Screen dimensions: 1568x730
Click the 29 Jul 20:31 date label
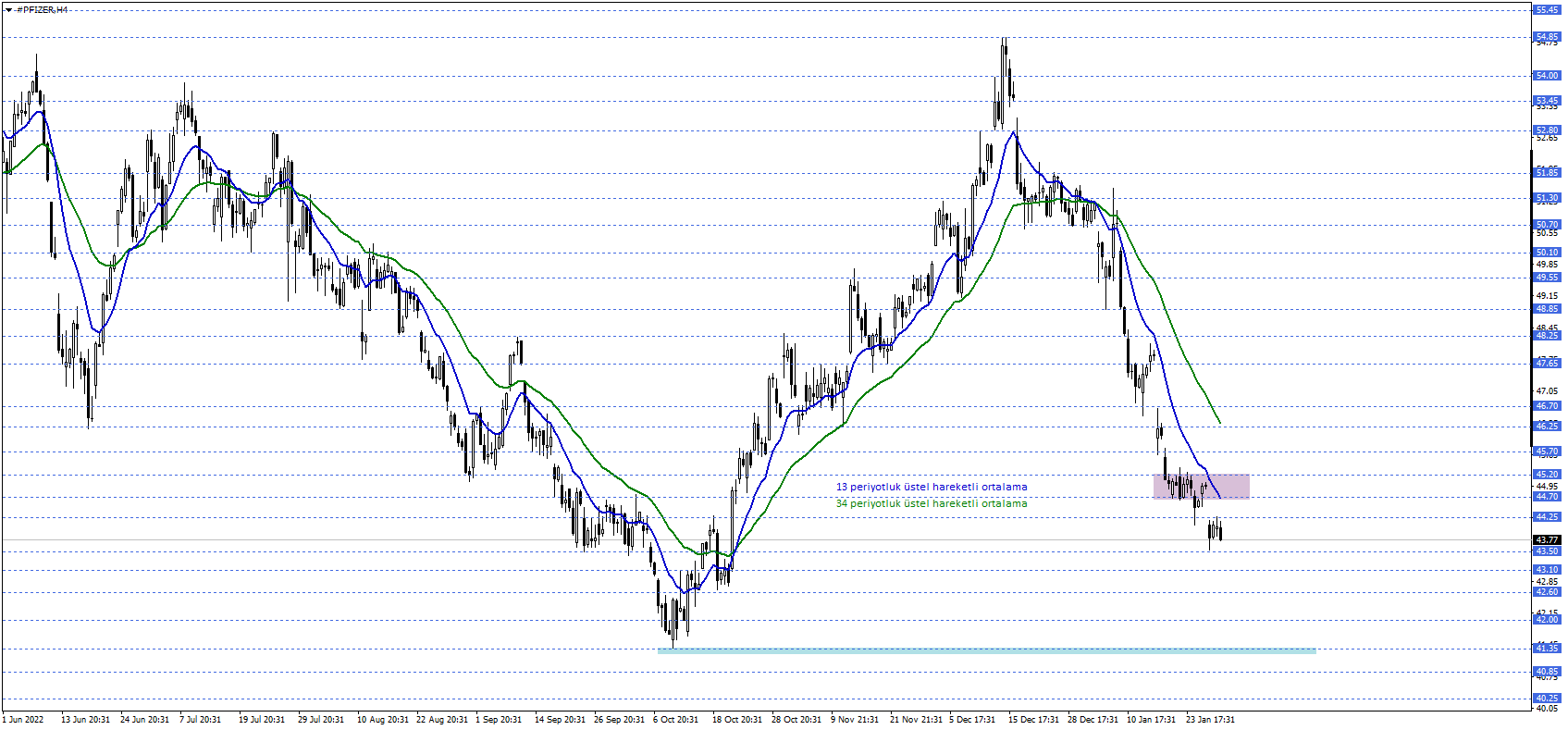tap(321, 720)
